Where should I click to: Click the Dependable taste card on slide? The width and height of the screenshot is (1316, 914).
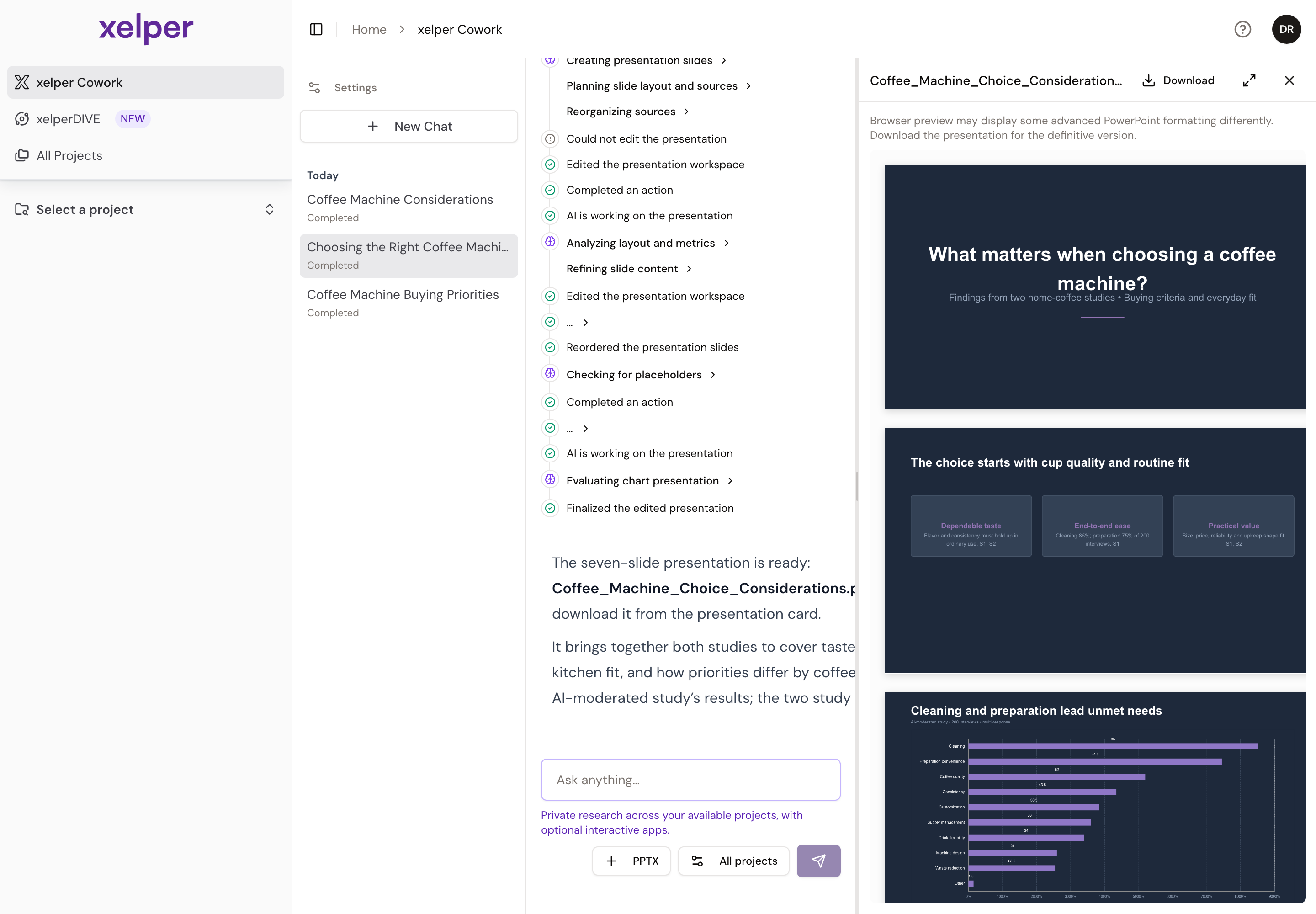[x=971, y=526]
